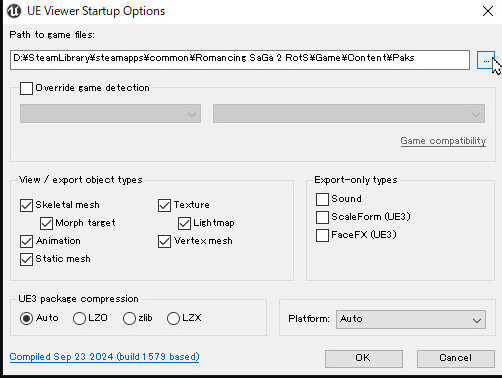The width and height of the screenshot is (502, 378).
Task: Toggle the Vertex mesh checkbox
Action: (x=164, y=241)
